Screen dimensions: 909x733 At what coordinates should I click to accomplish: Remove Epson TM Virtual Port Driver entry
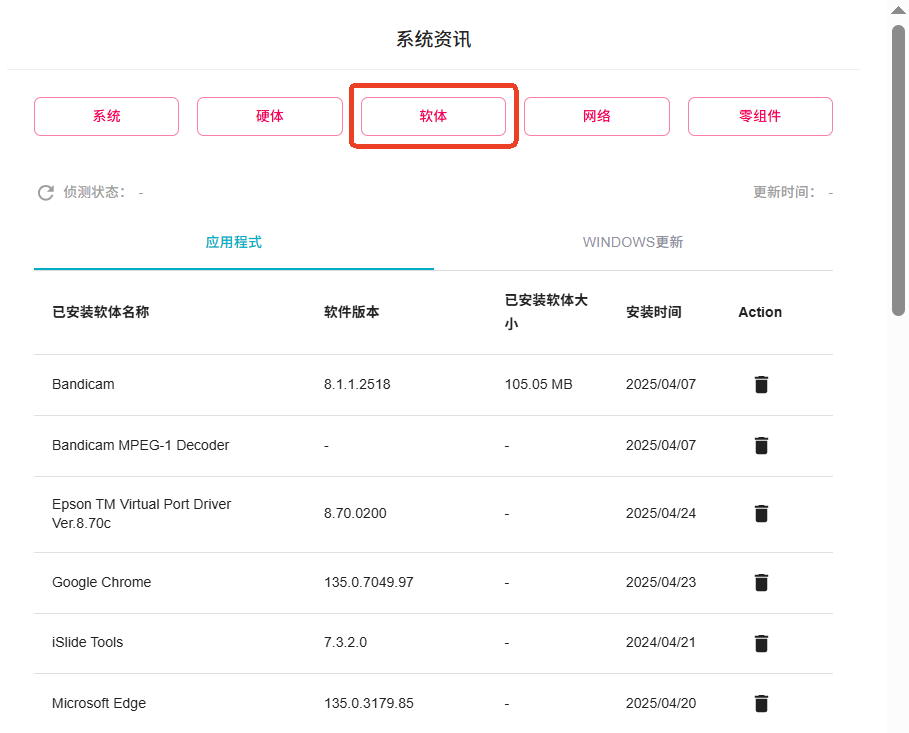(761, 514)
